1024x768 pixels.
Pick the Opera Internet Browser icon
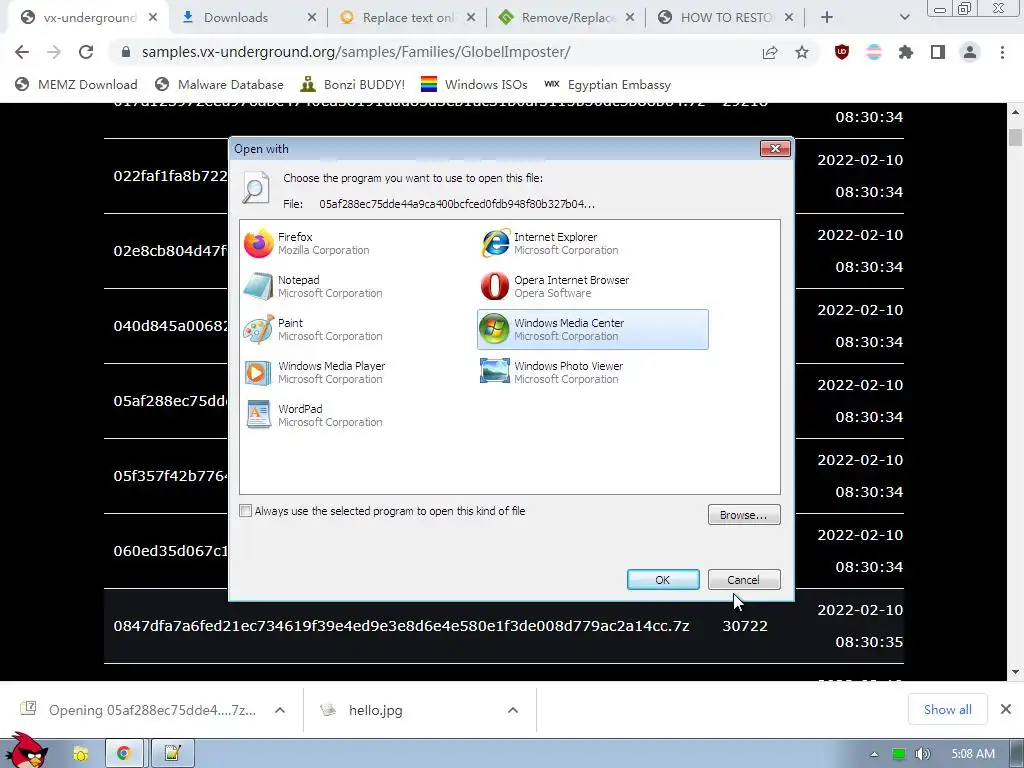[x=494, y=287]
